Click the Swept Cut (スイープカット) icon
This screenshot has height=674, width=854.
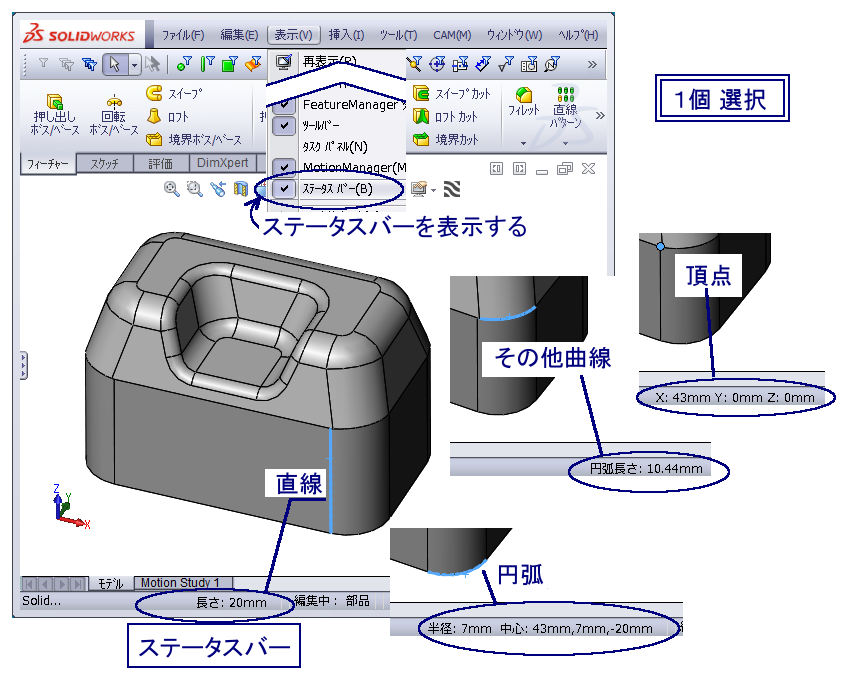(x=421, y=93)
